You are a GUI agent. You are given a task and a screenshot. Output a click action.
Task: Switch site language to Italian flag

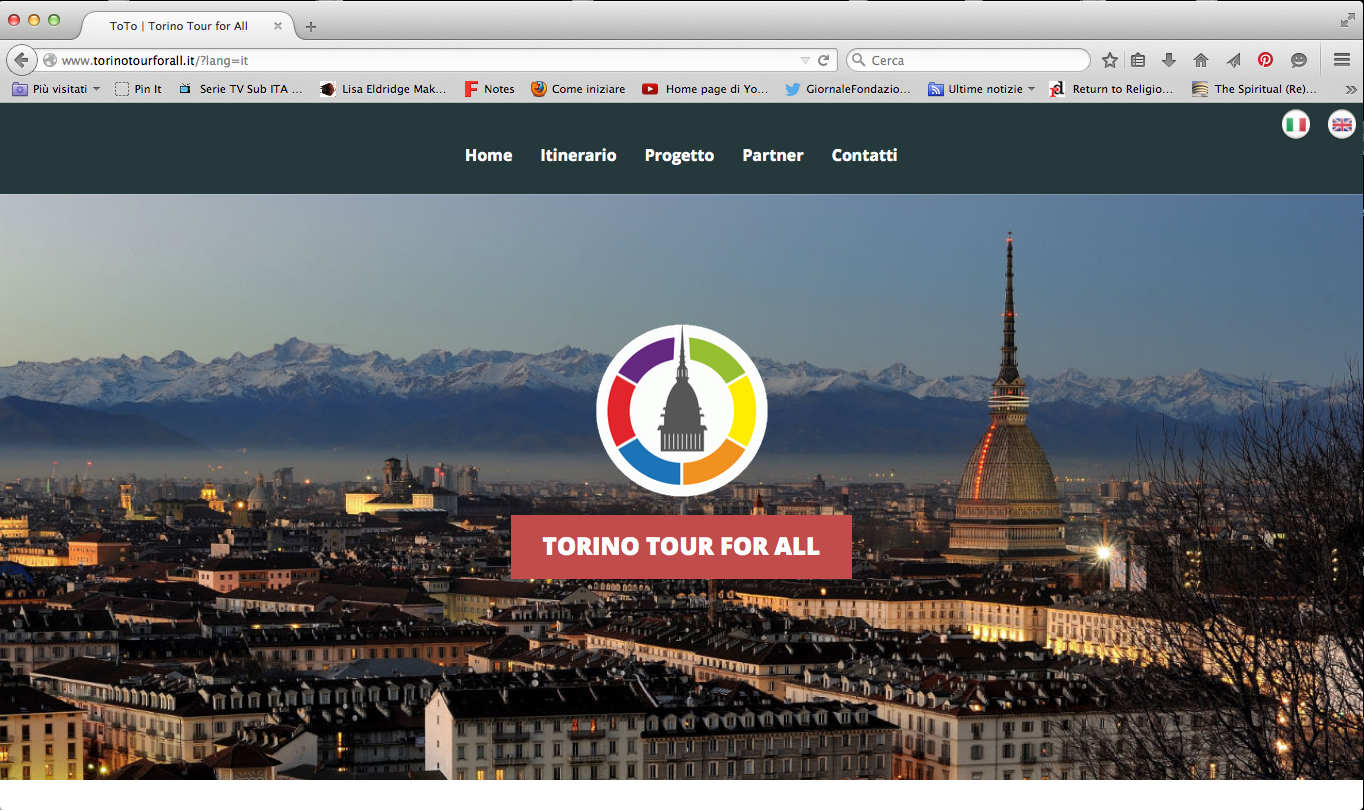click(1296, 124)
